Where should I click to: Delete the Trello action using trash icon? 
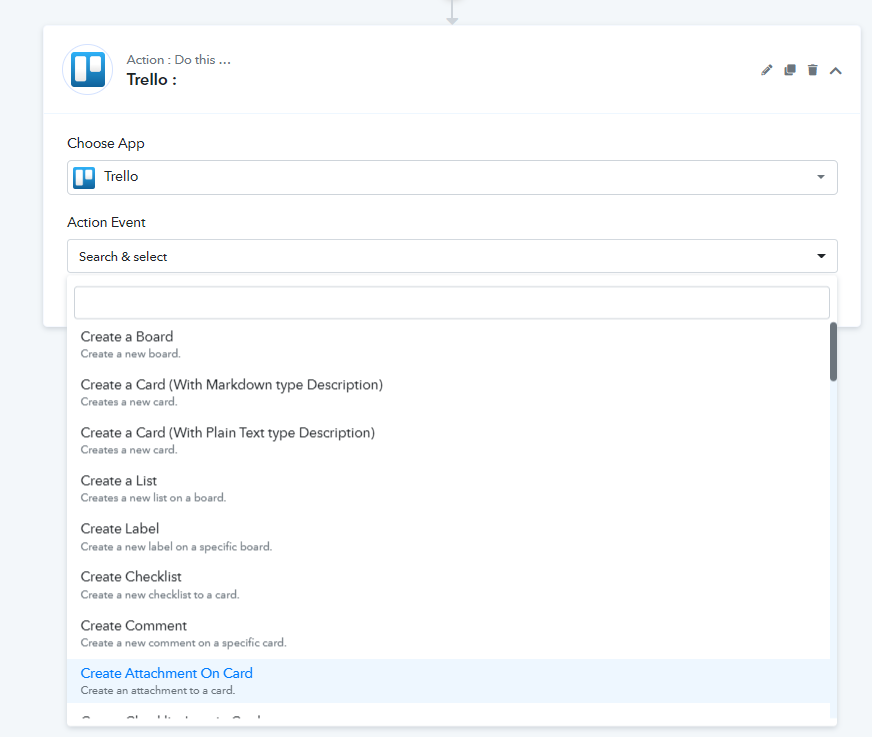[813, 70]
